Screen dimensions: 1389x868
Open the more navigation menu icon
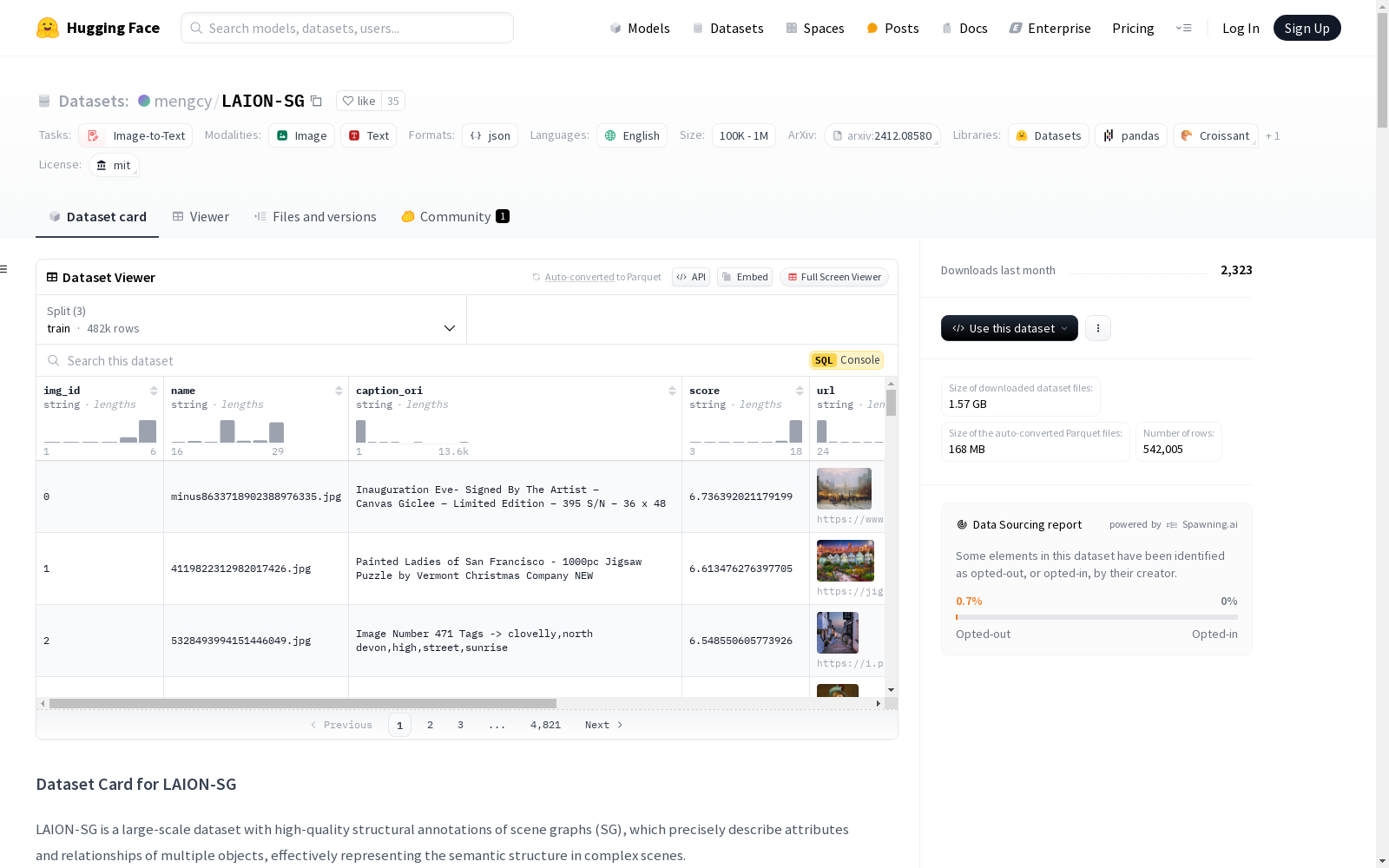(x=1184, y=28)
